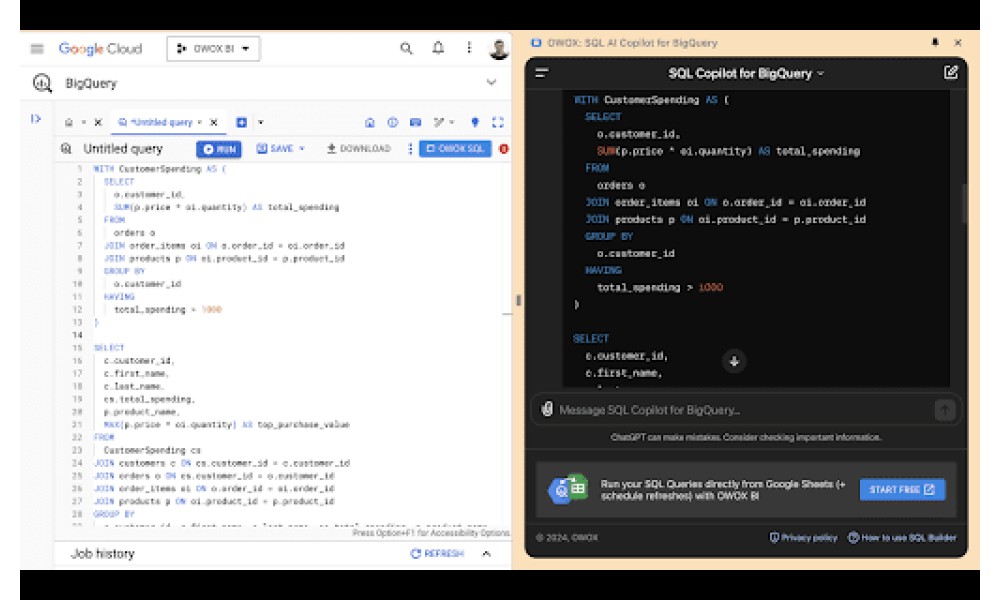Expand the BigQuery explorer side panel

[x=36, y=119]
